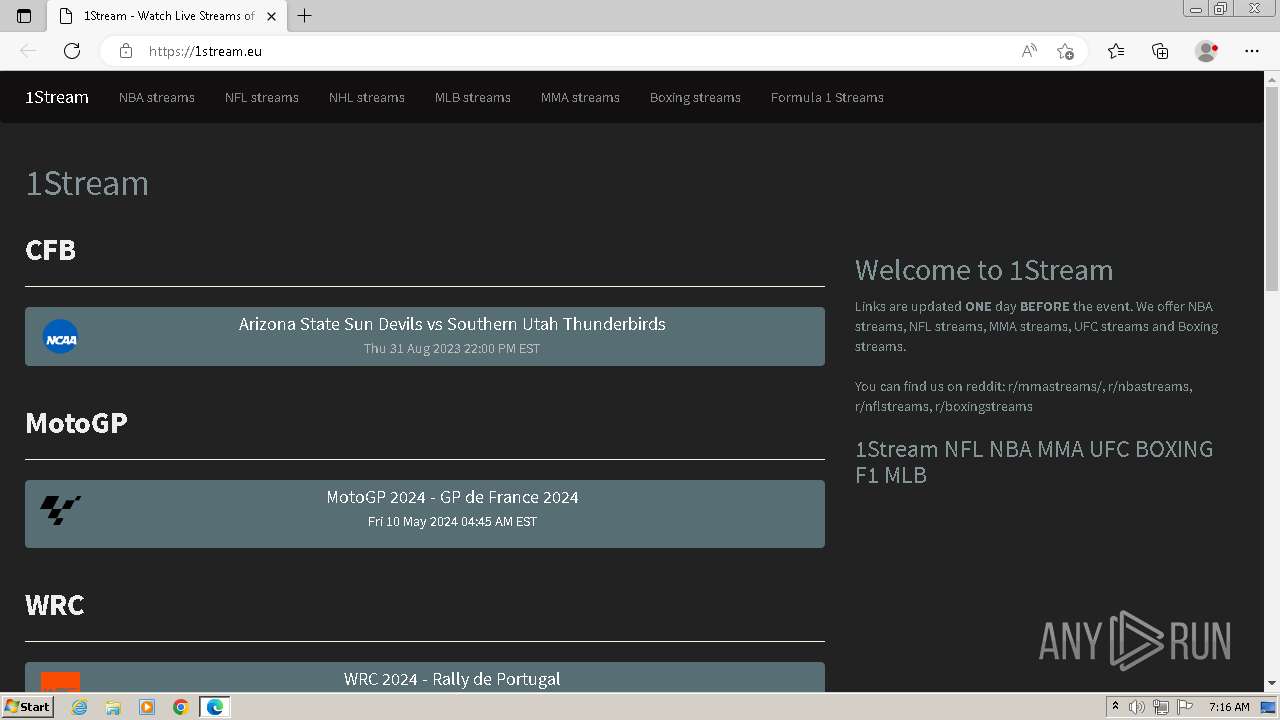Click the large 1Stream page title
The height and width of the screenshot is (720, 1280).
pos(87,183)
